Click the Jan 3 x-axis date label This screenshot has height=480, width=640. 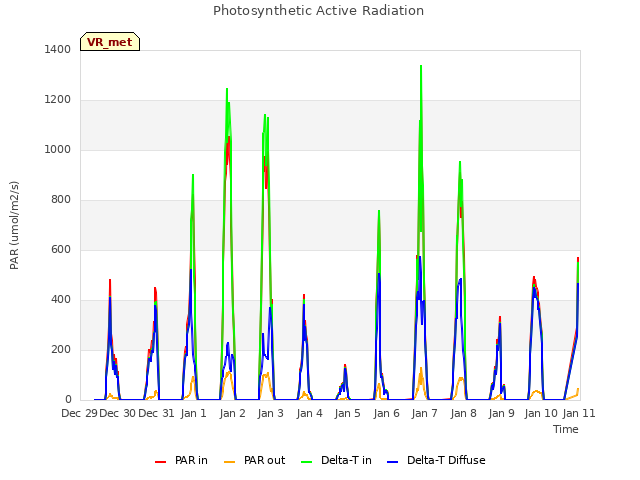click(x=271, y=413)
